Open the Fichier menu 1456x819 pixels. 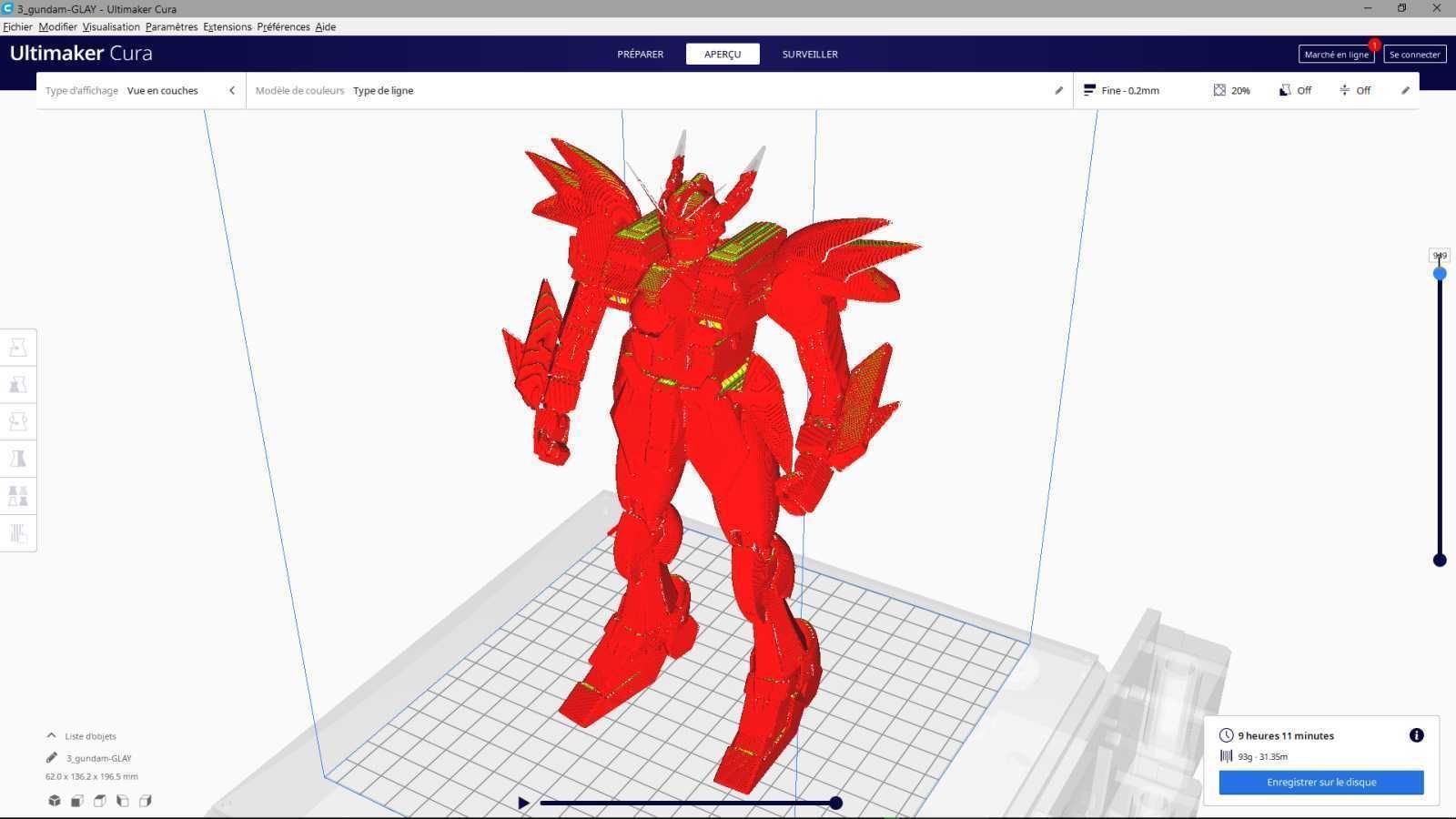(x=18, y=26)
